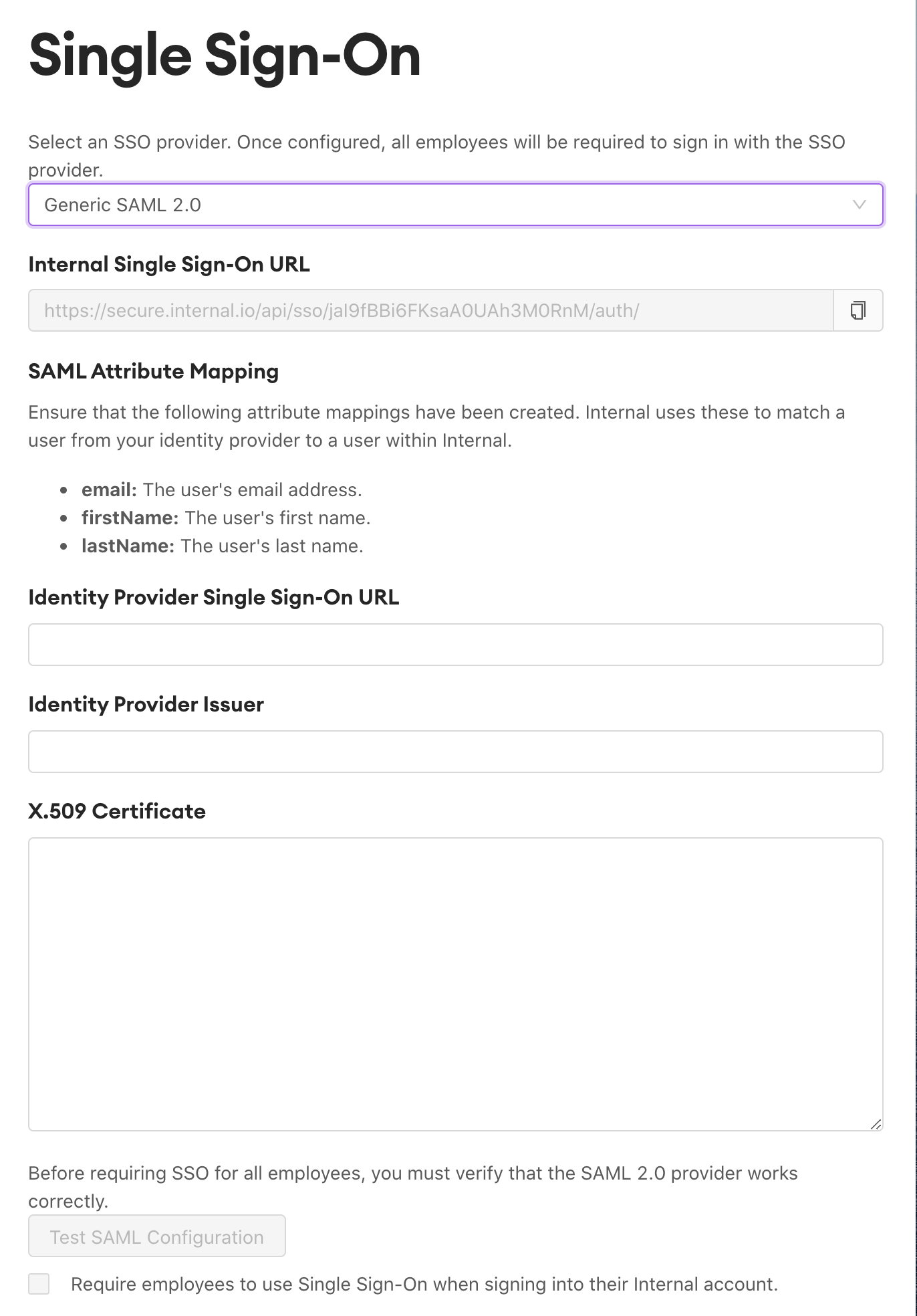Click the Identity Provider Issuer label
917x1316 pixels.
tap(146, 704)
